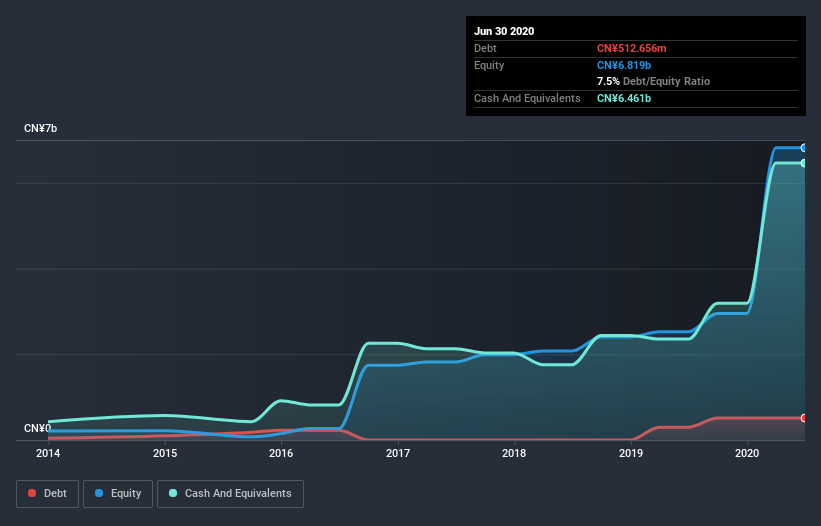Click the 7.5% Debt/Equity Ratio text
Image resolution: width=821 pixels, height=526 pixels.
tap(653, 81)
